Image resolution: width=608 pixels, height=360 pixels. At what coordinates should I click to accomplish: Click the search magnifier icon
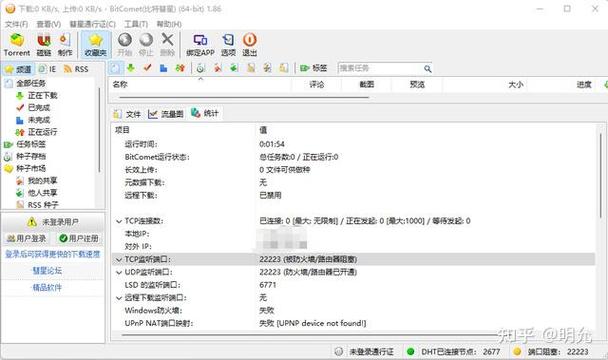tap(427, 69)
